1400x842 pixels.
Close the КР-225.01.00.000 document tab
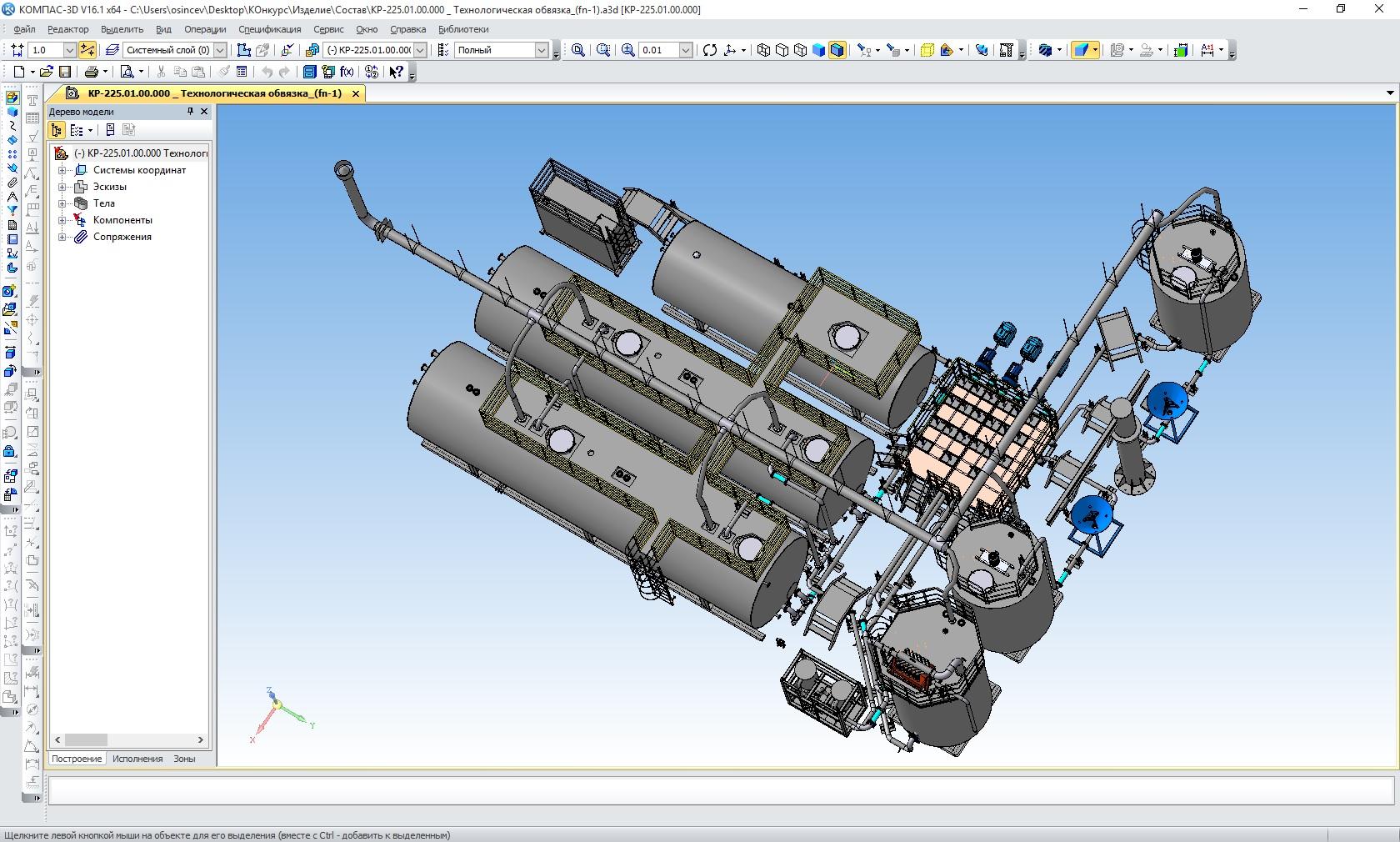(x=356, y=93)
